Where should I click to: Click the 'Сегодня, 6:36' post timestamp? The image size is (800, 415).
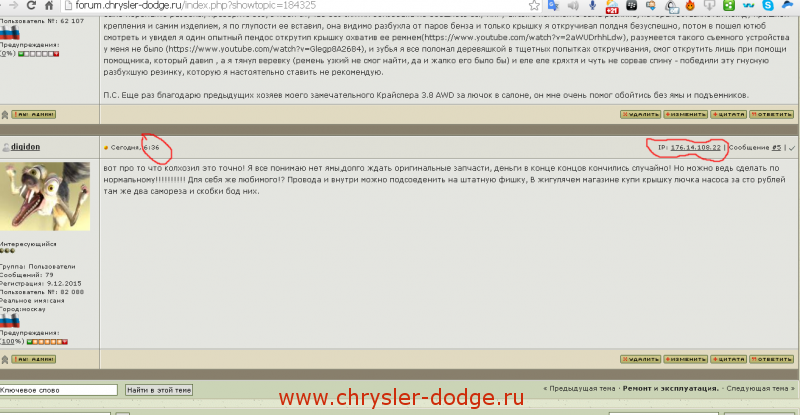pos(135,148)
